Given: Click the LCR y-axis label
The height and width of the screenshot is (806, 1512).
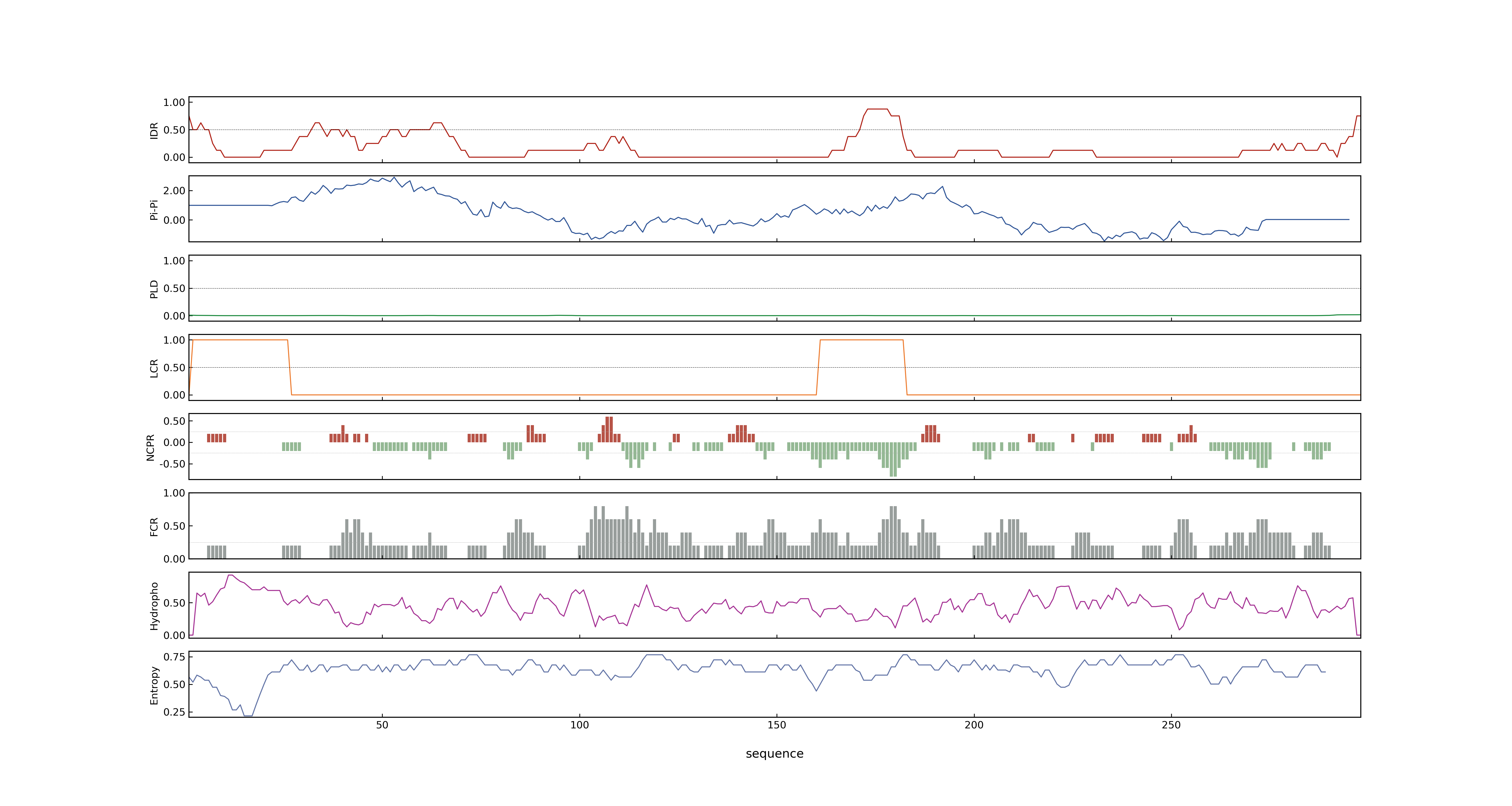Looking at the screenshot, I should pyautogui.click(x=154, y=368).
